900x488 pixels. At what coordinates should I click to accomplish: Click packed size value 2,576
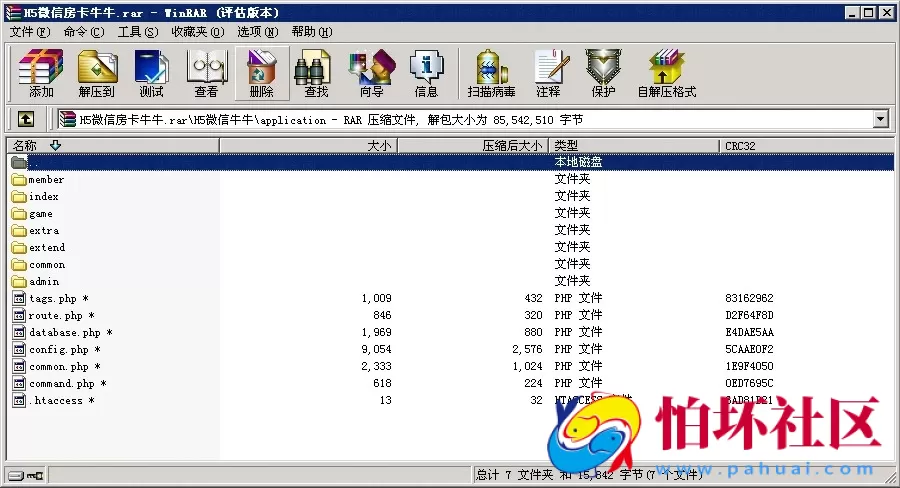(x=527, y=349)
